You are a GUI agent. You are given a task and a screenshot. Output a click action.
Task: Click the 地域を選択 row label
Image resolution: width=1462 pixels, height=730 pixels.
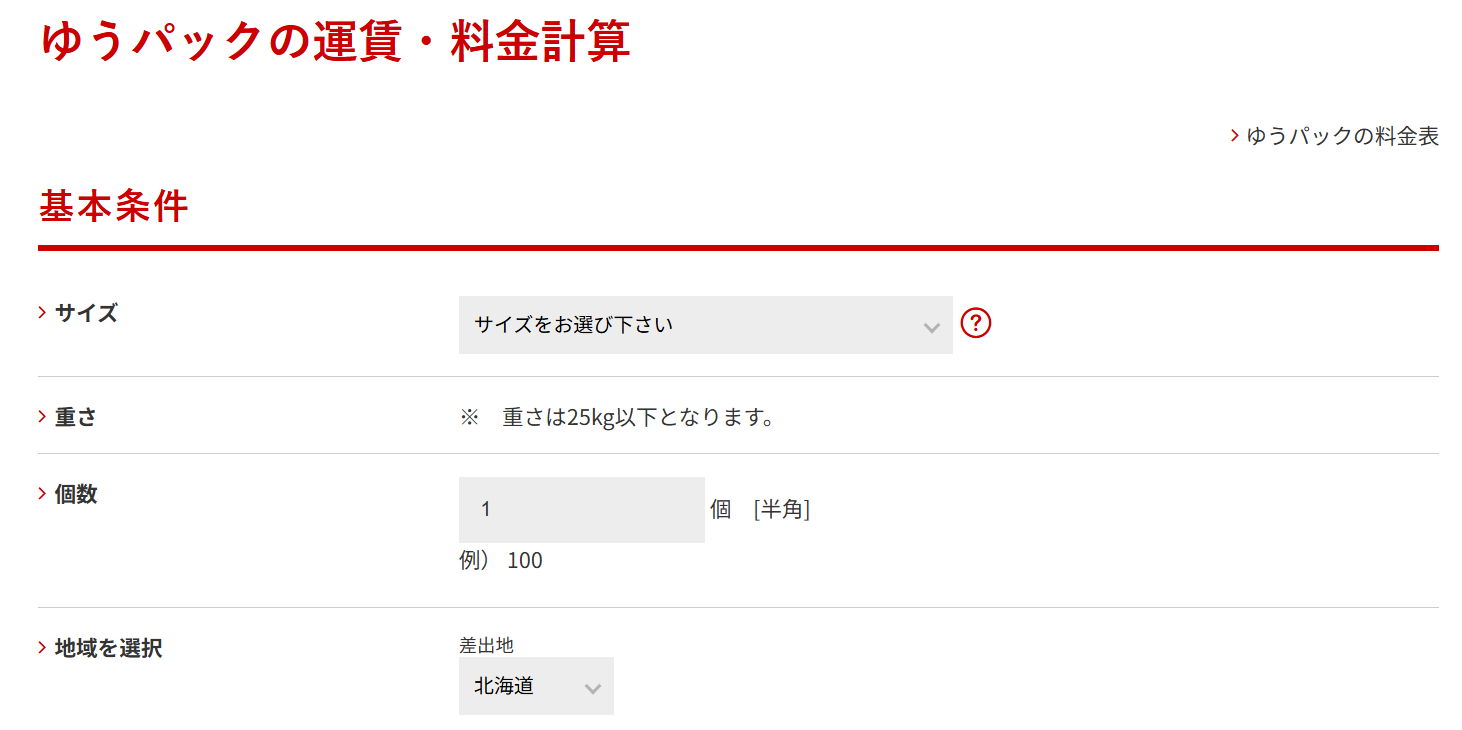[x=108, y=648]
